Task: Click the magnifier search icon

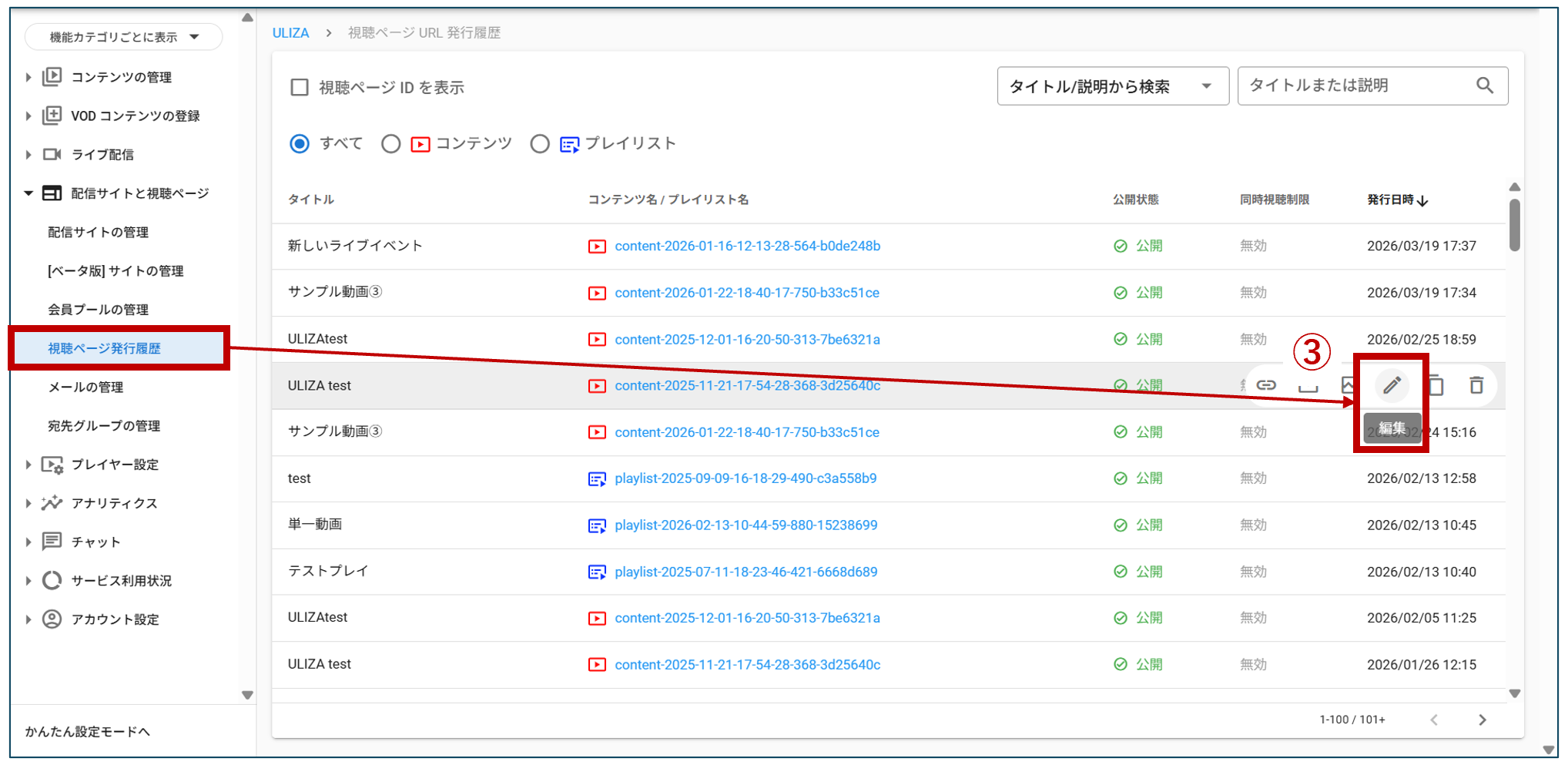Action: coord(1484,86)
